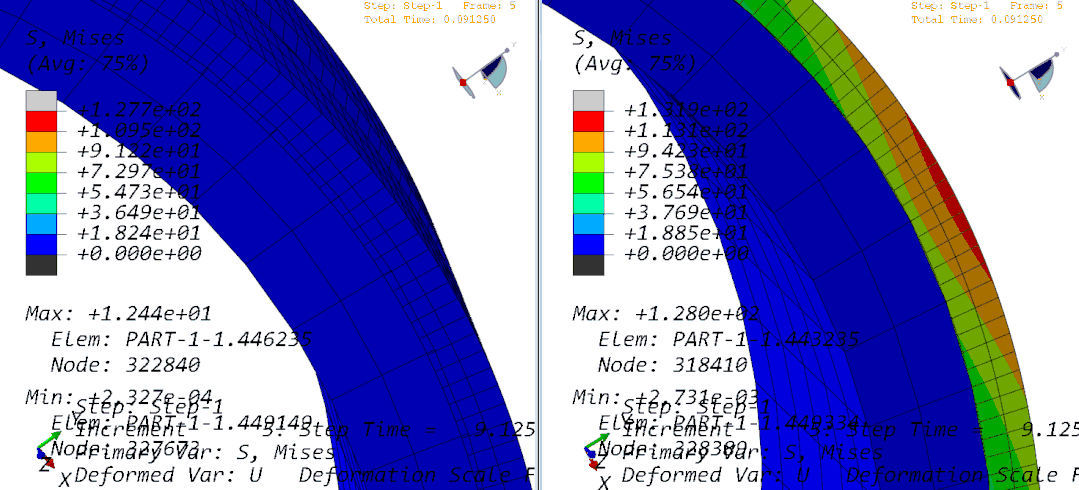The height and width of the screenshot is (490, 1079).
Task: Click the legend value +1.885e+01
Action: pos(686,233)
